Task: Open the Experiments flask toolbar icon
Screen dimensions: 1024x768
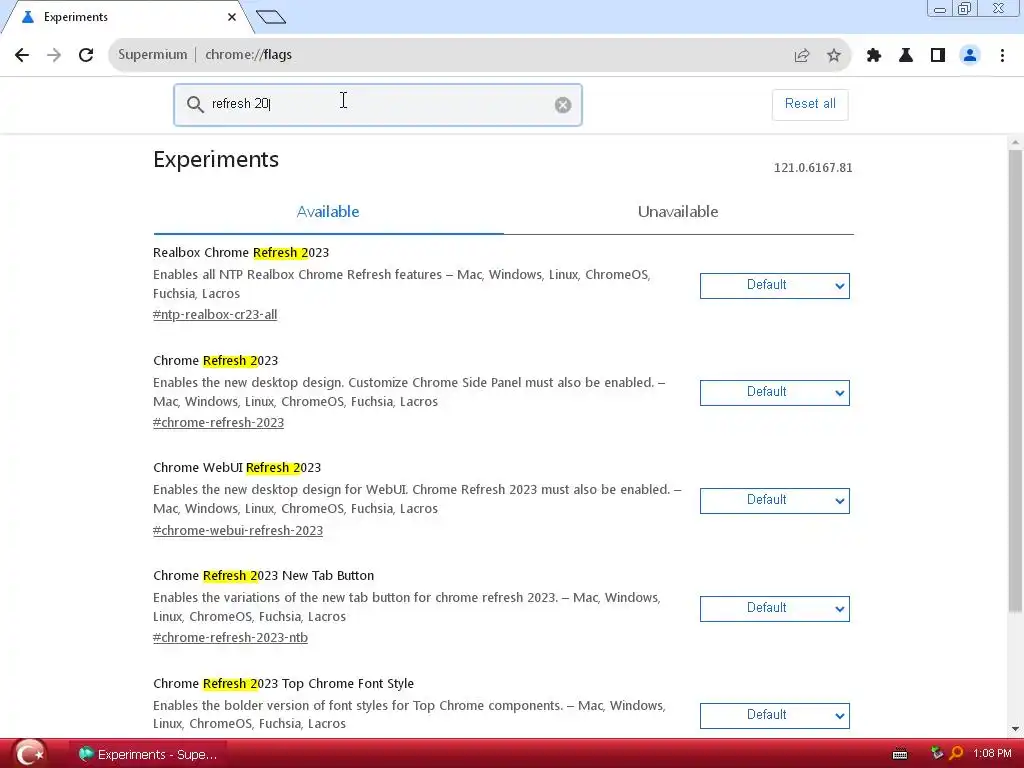Action: pos(906,56)
